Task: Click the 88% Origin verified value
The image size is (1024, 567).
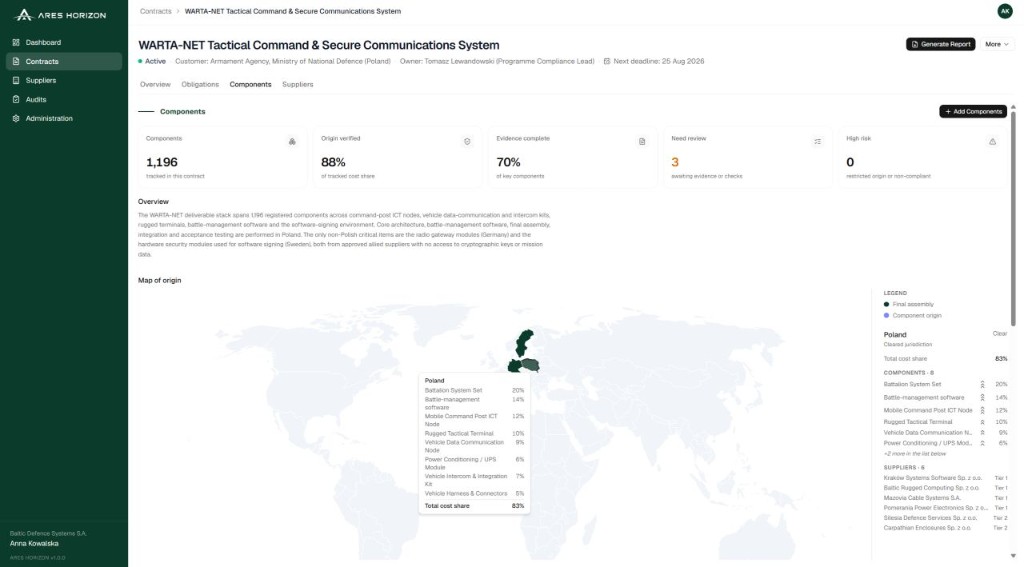Action: pyautogui.click(x=333, y=162)
